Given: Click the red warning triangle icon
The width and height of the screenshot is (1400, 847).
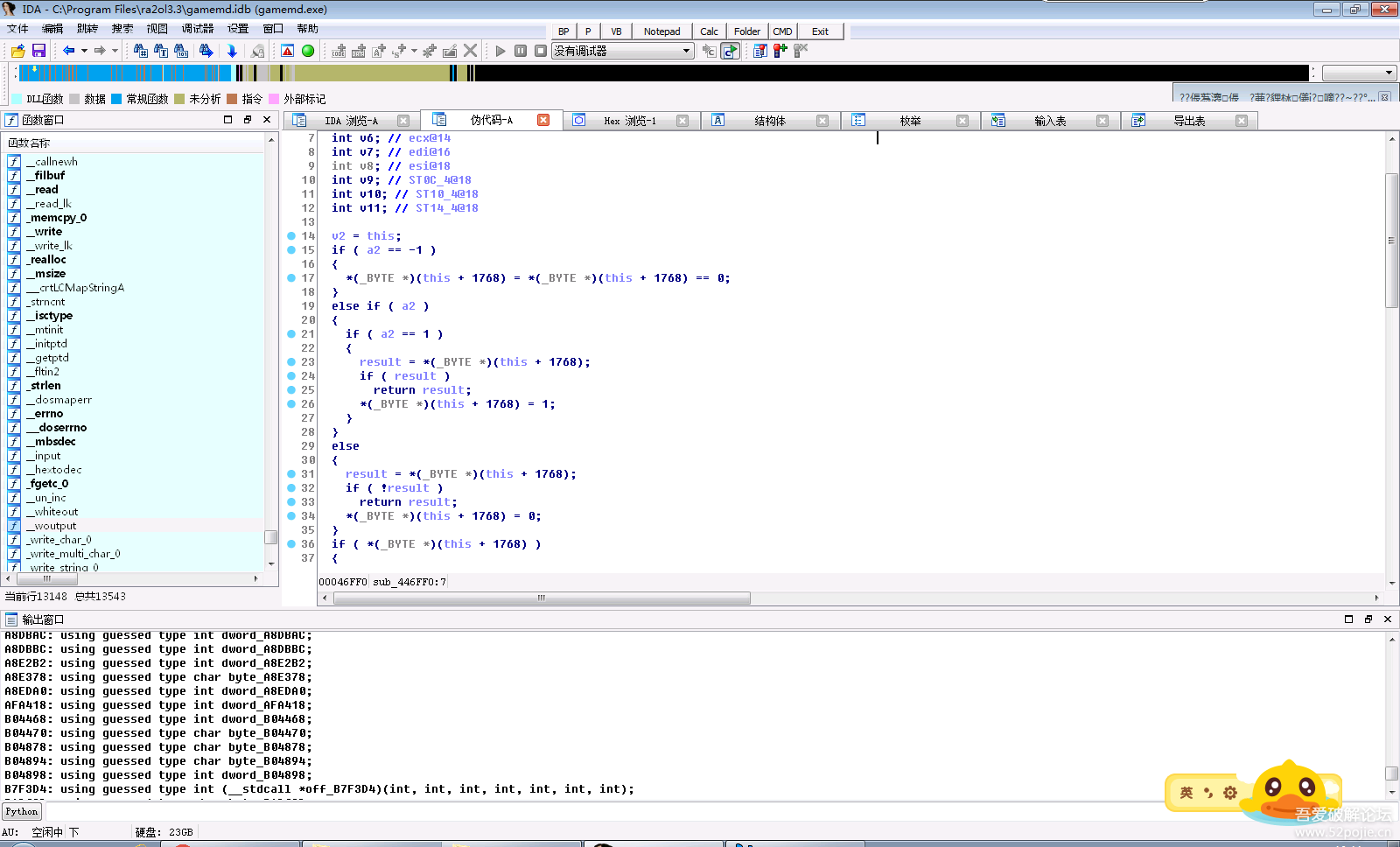Looking at the screenshot, I should (x=288, y=51).
